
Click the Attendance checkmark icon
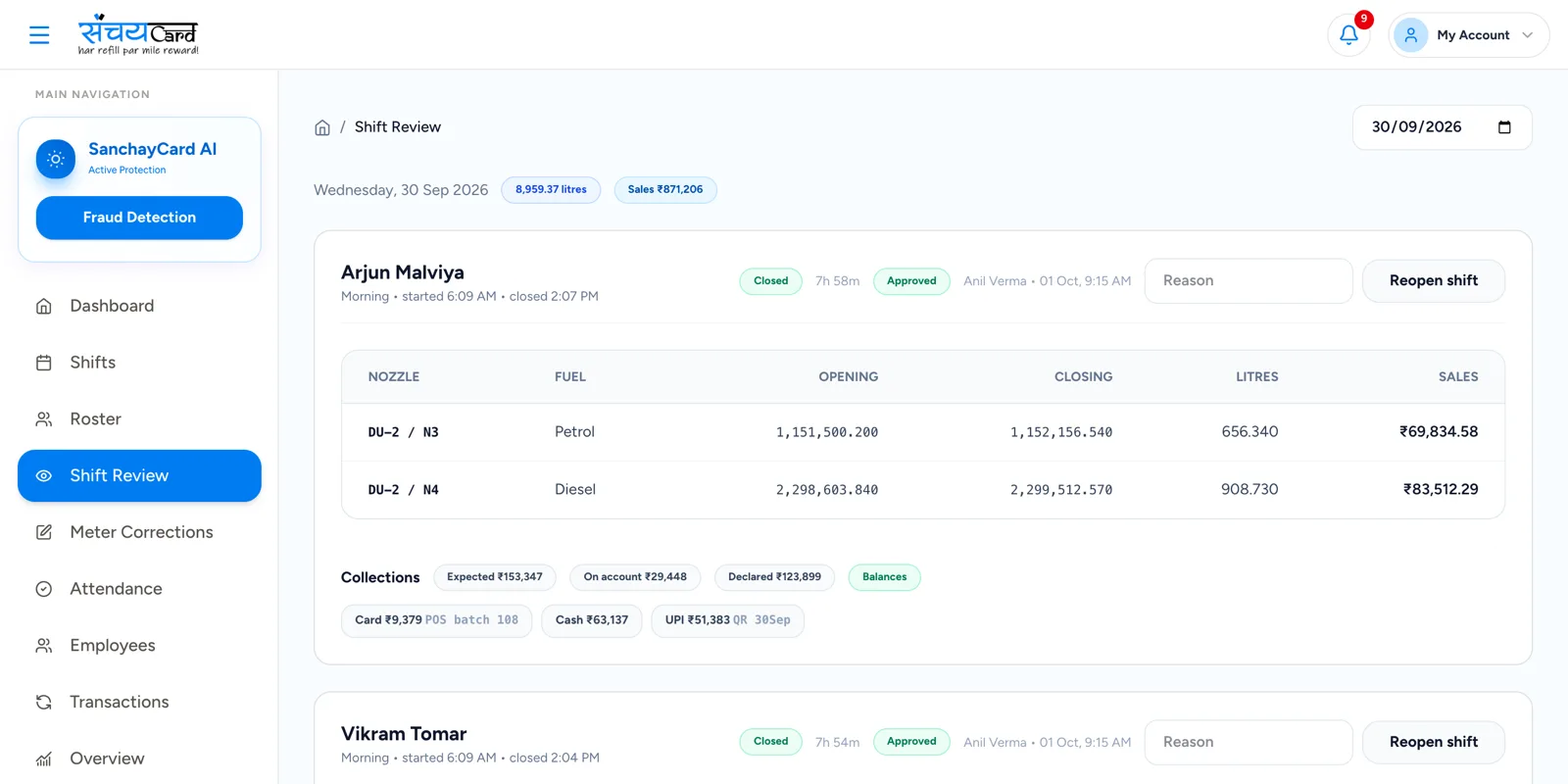pos(44,589)
